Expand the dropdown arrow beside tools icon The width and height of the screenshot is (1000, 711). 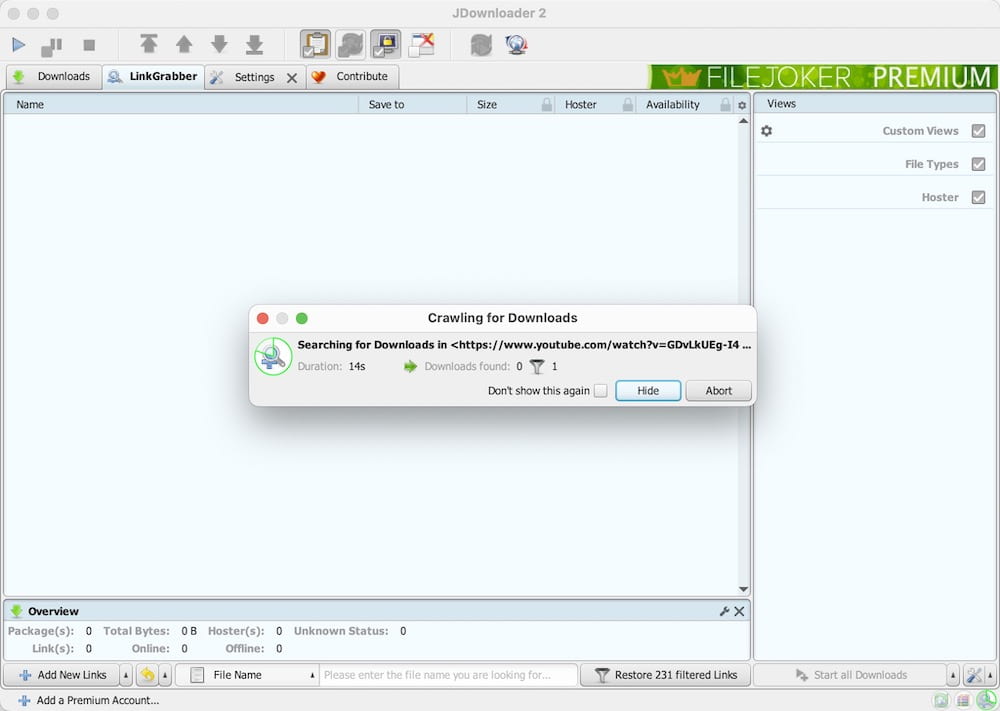coord(990,675)
